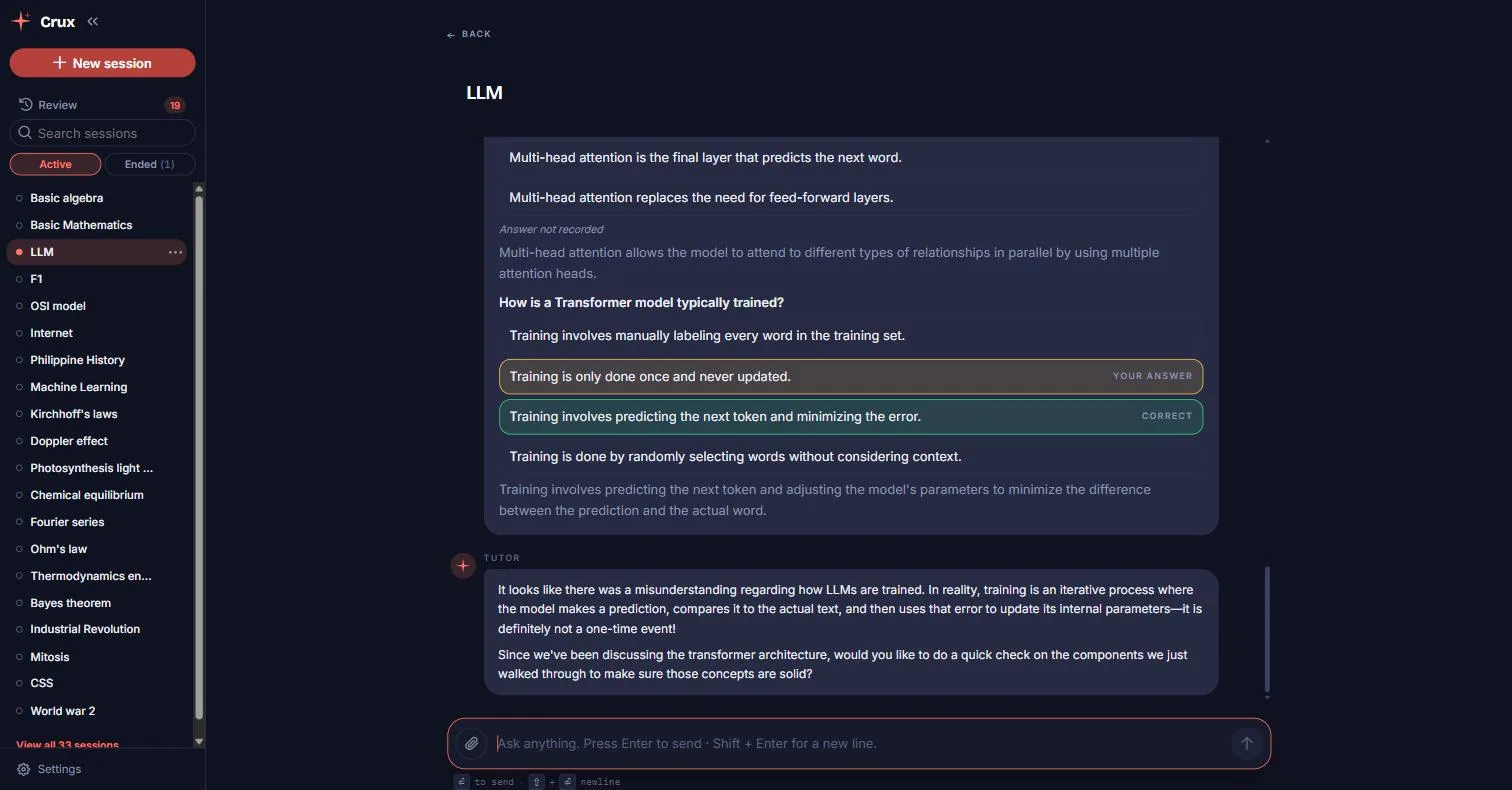Click sidebar list scroll down arrow
The image size is (1512, 790).
199,741
